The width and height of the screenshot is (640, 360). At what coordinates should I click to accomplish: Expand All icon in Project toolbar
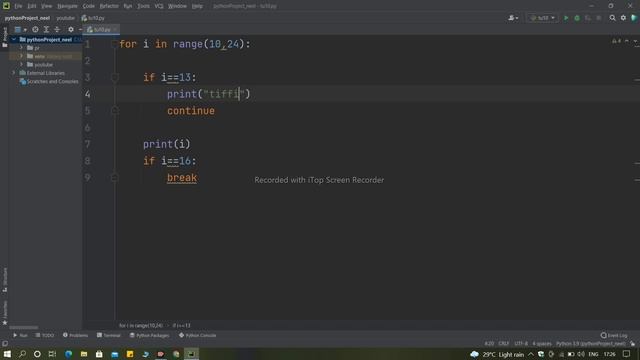(x=46, y=29)
